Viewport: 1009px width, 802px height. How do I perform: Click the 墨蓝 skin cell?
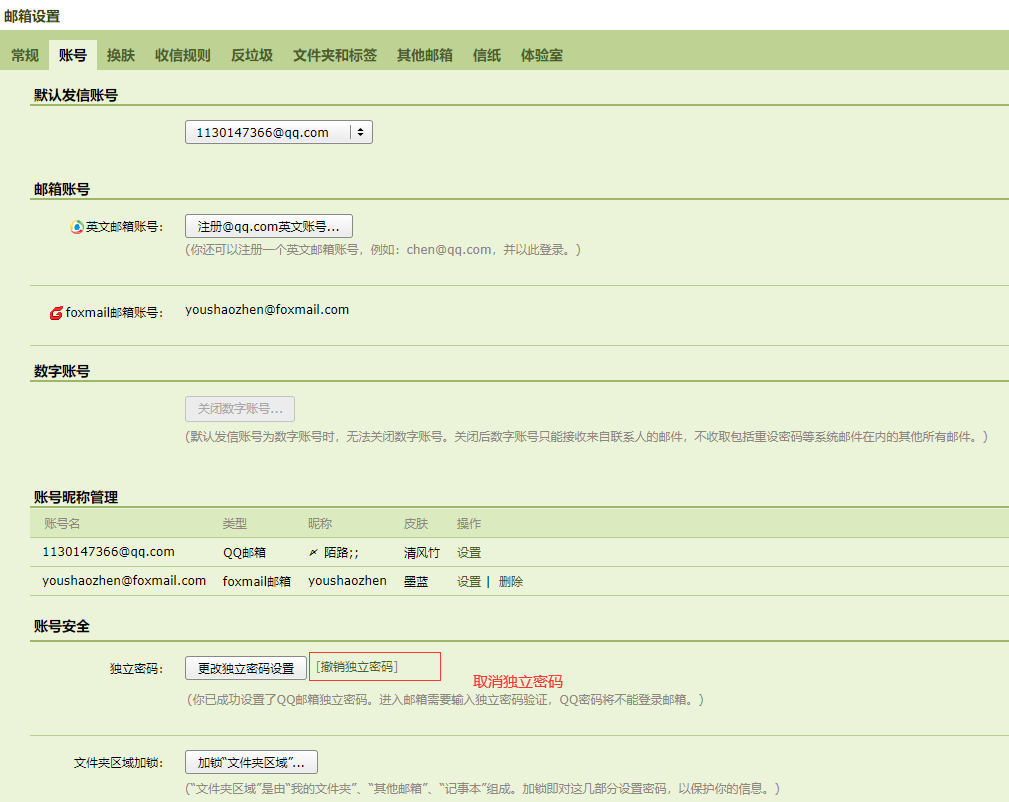[416, 581]
